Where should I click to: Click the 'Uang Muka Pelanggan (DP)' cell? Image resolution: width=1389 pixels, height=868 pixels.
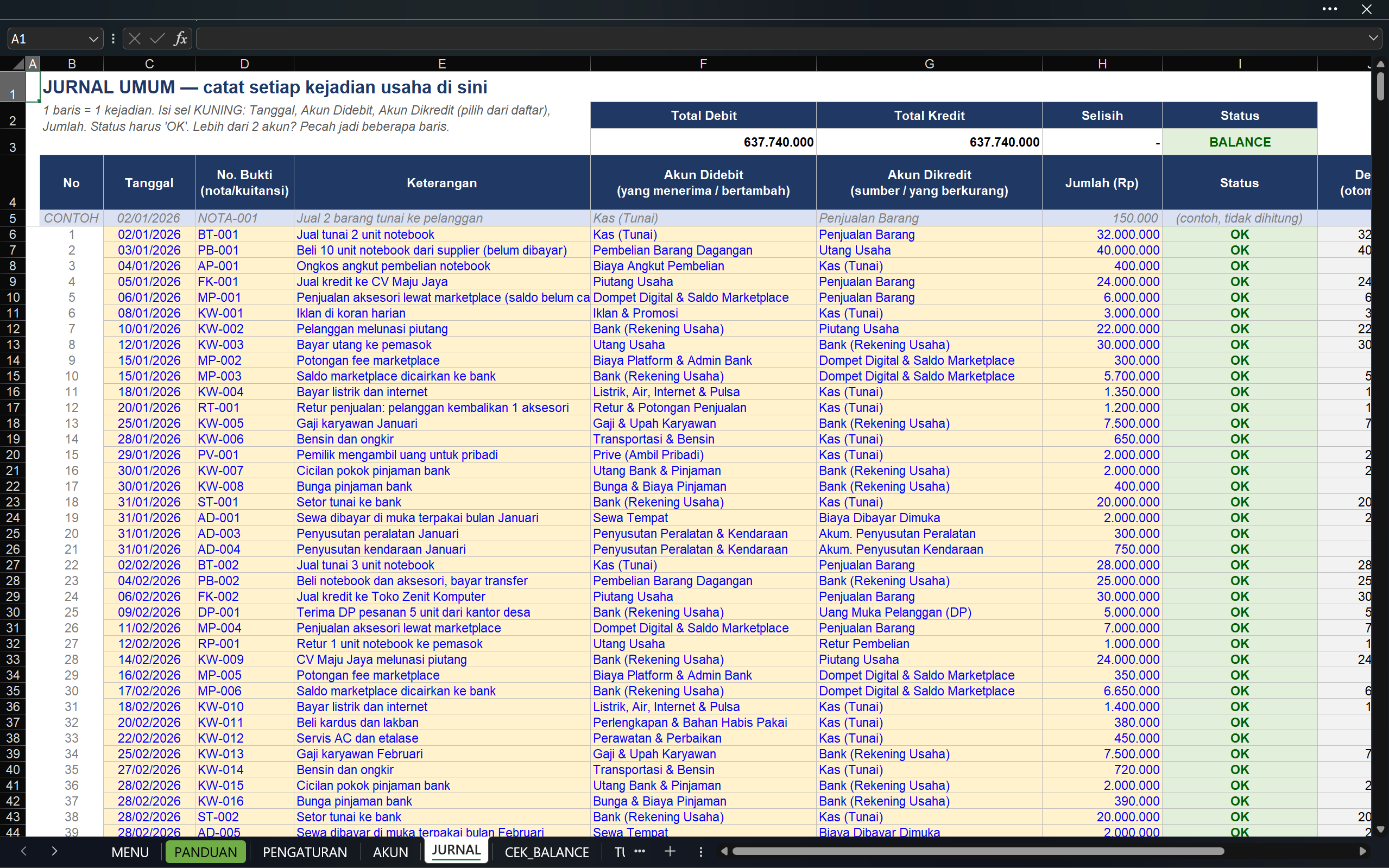(x=929, y=612)
